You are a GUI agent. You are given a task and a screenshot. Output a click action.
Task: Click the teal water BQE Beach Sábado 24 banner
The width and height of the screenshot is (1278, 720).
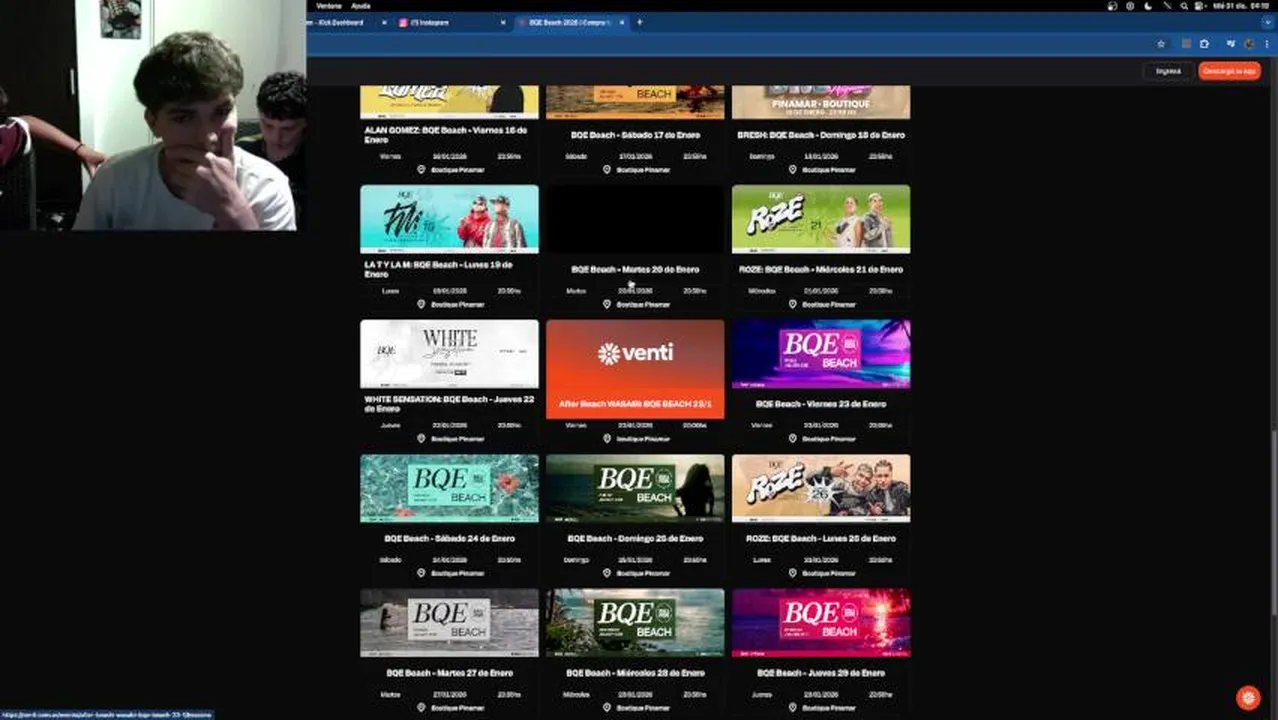(449, 488)
